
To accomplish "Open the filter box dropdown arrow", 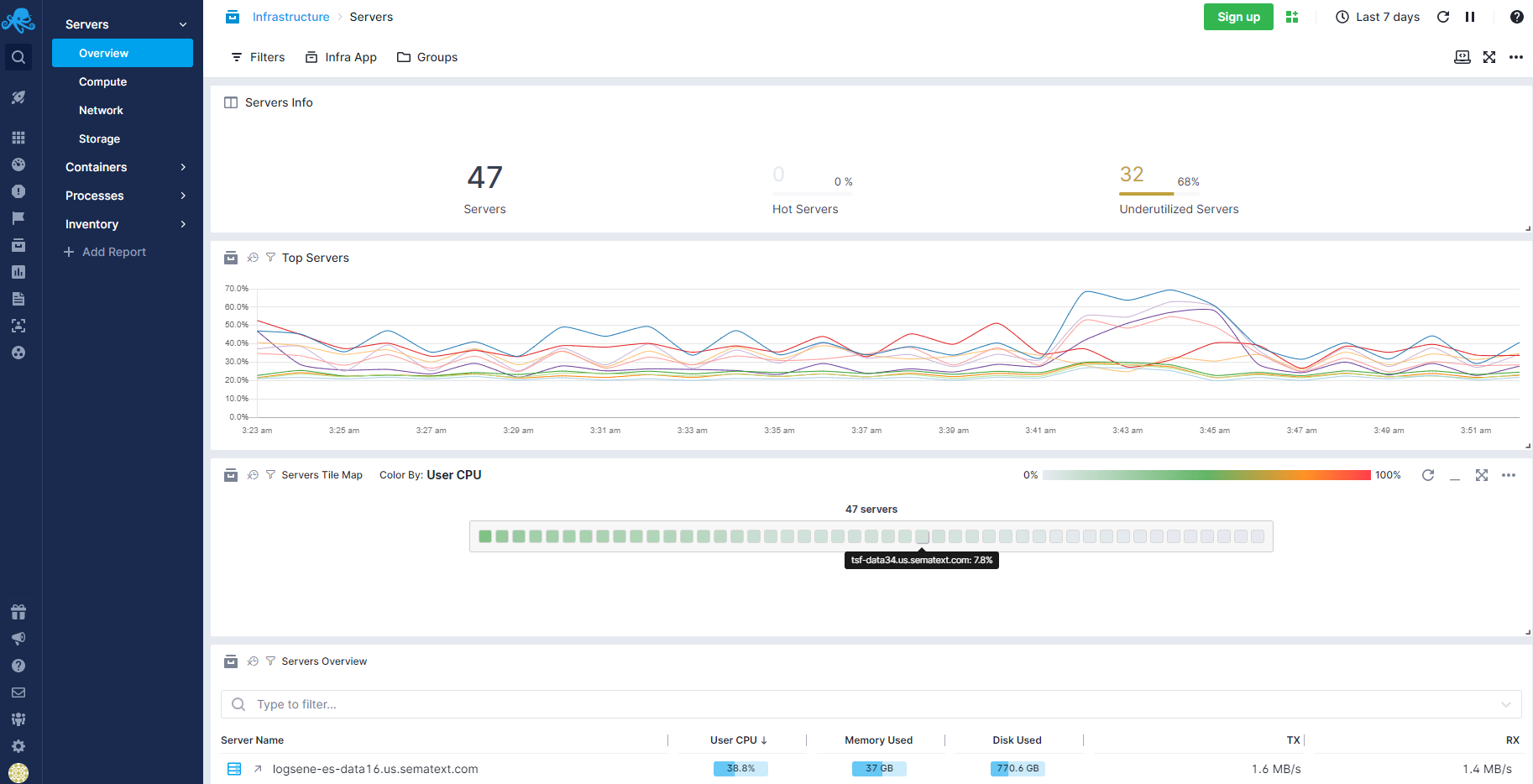I will 1506,704.
